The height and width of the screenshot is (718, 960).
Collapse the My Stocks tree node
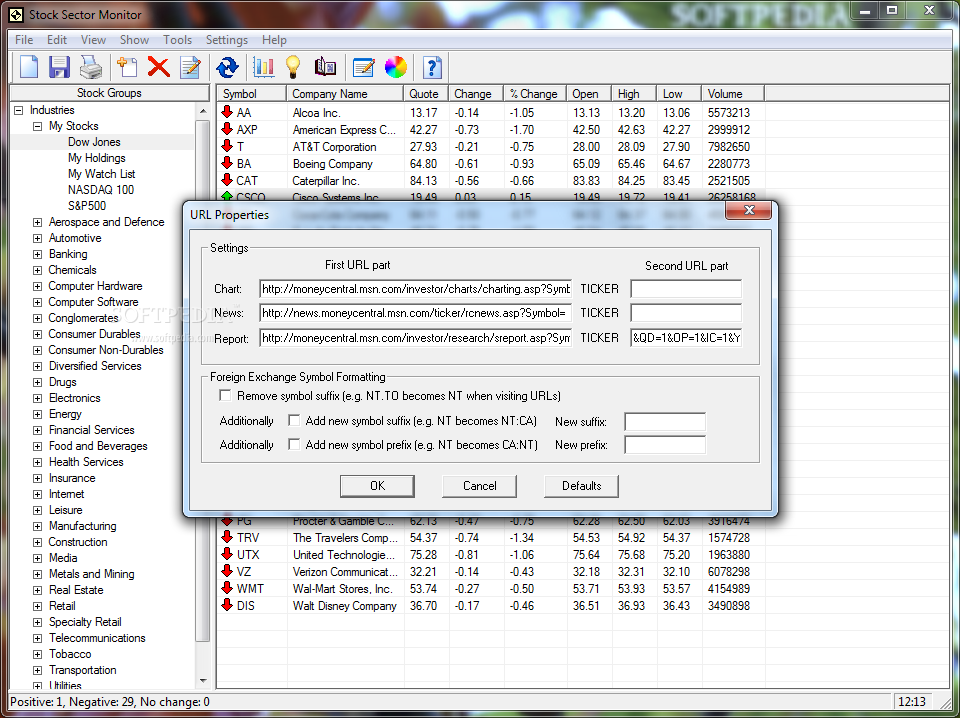coord(37,126)
